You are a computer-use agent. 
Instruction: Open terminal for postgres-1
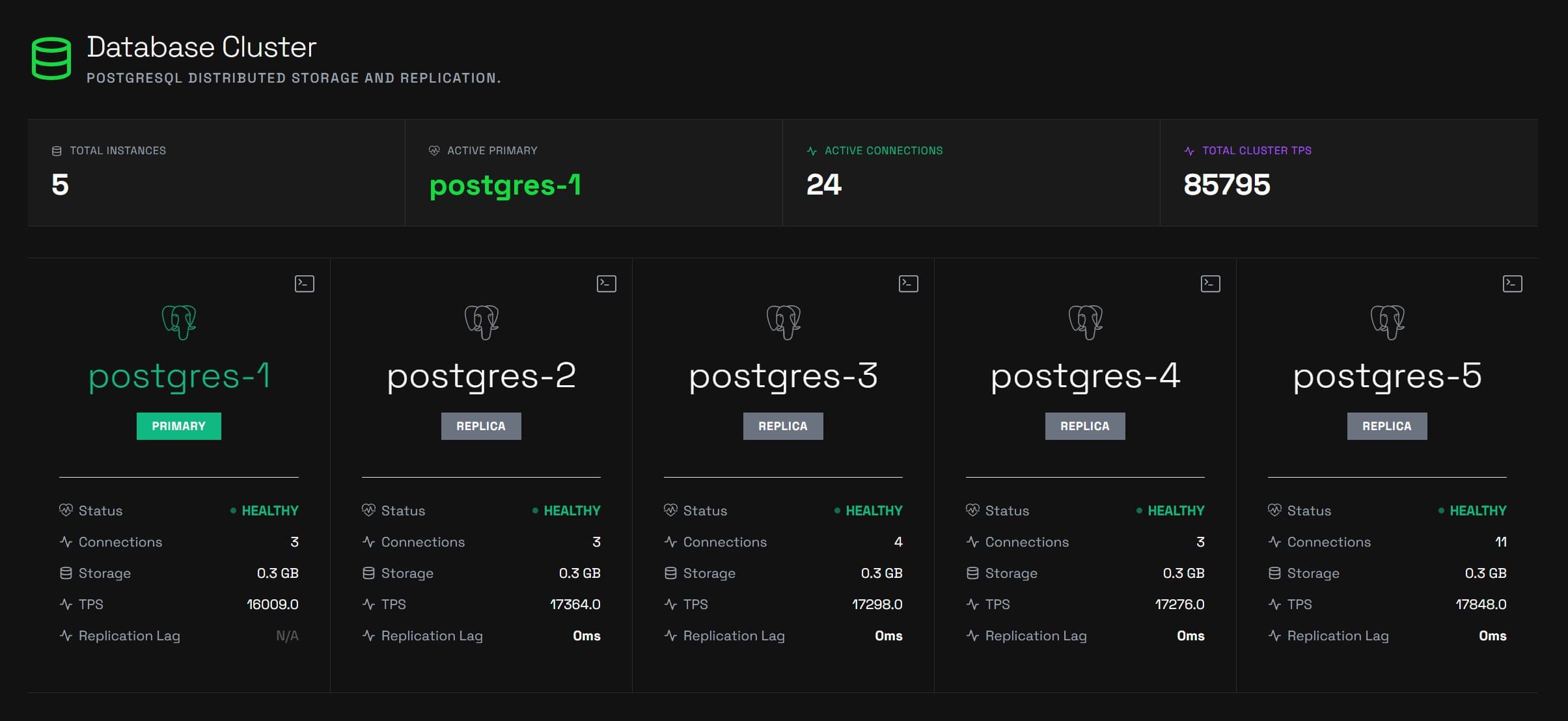(x=304, y=284)
